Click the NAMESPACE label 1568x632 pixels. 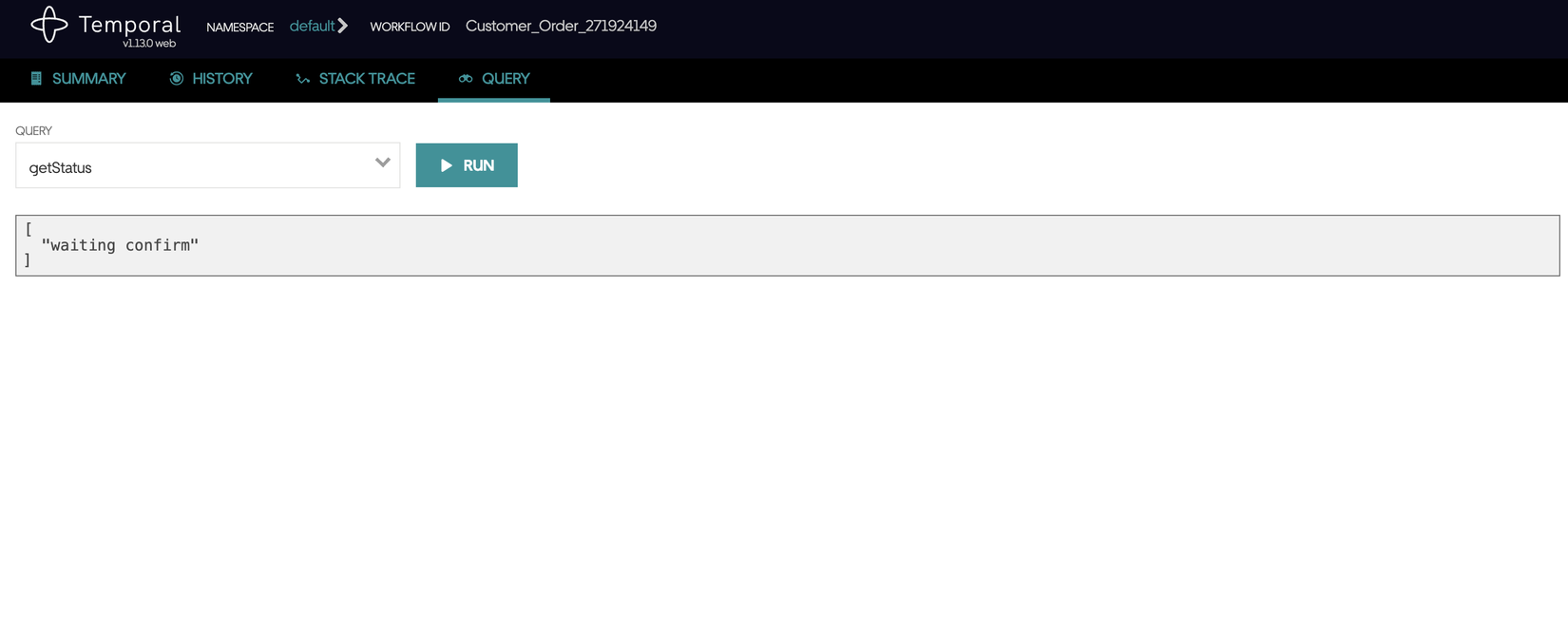click(x=240, y=27)
